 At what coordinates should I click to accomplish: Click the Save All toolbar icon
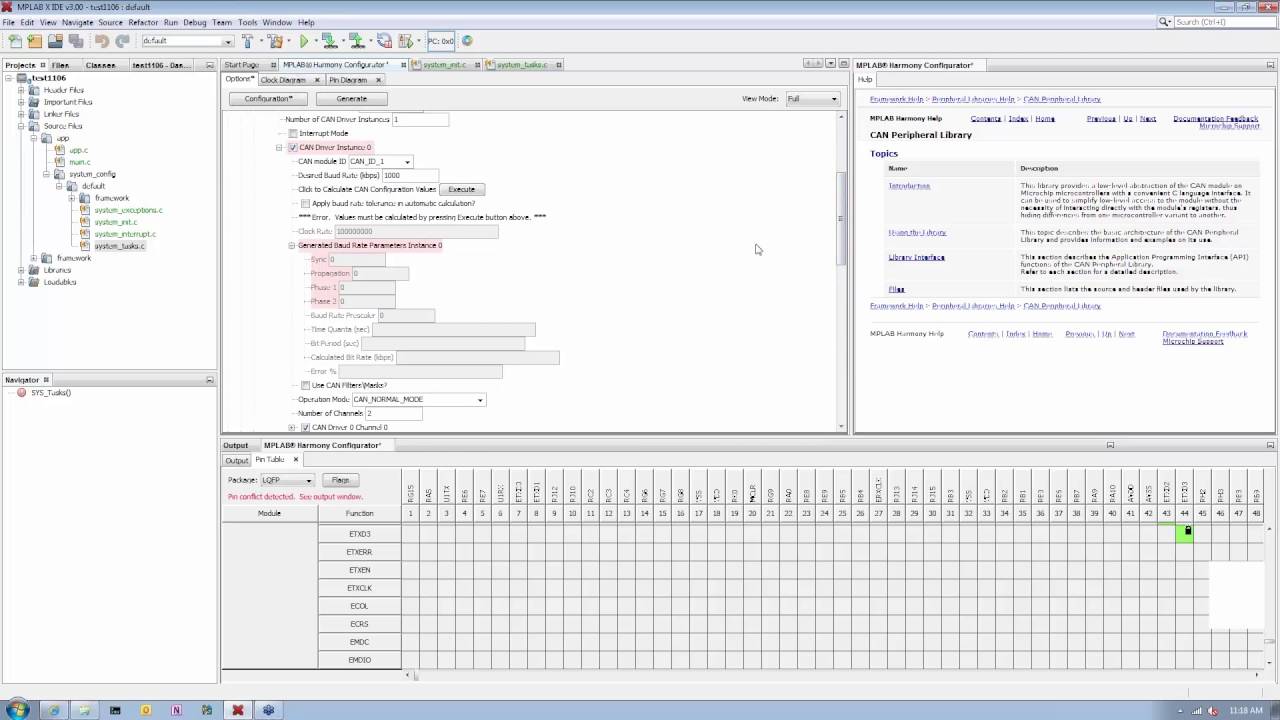coord(76,41)
